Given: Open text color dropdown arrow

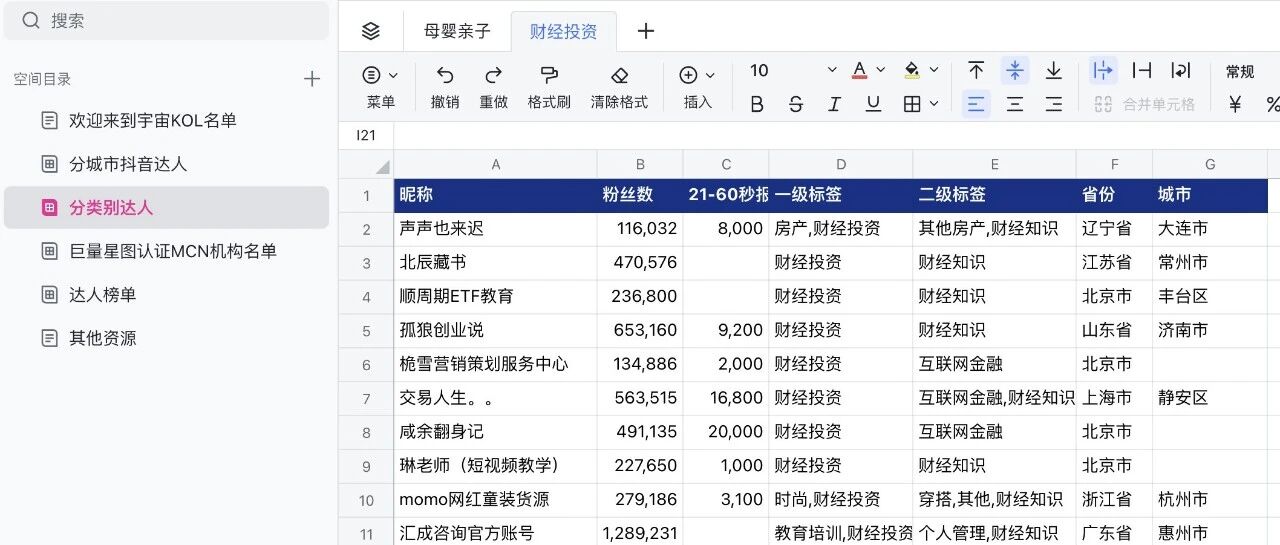Looking at the screenshot, I should (881, 70).
